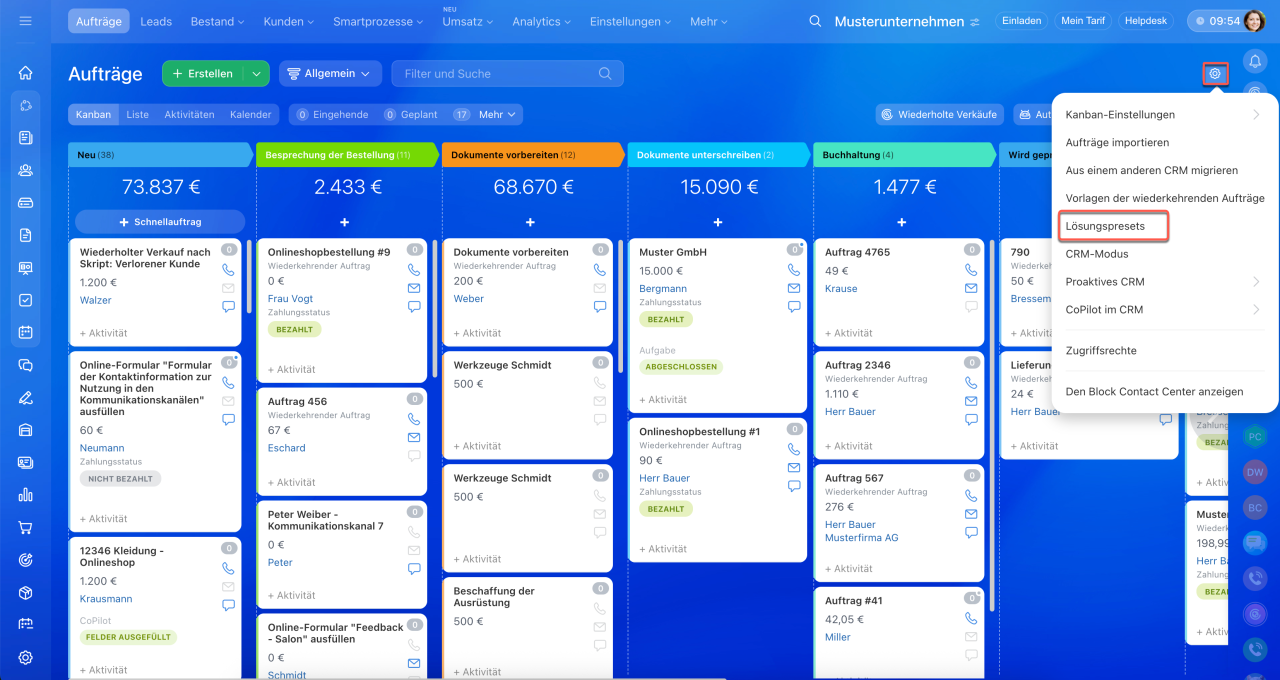Click the Erstellen button
This screenshot has height=680, width=1280.
(203, 73)
